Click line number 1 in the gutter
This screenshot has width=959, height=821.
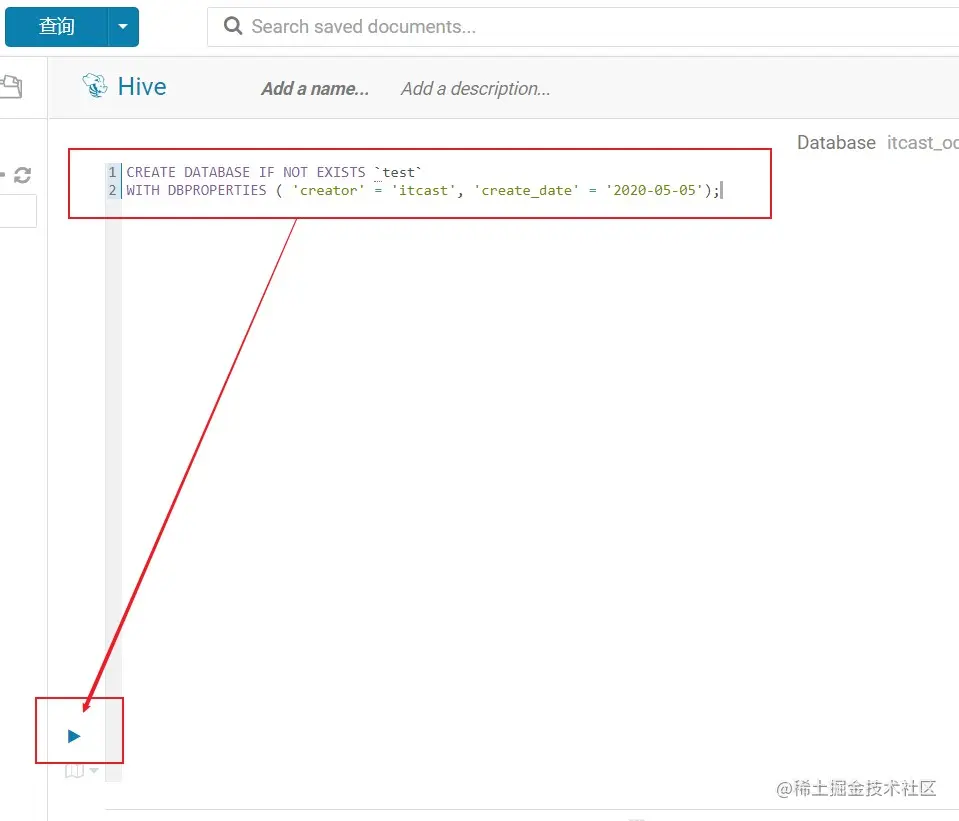113,173
